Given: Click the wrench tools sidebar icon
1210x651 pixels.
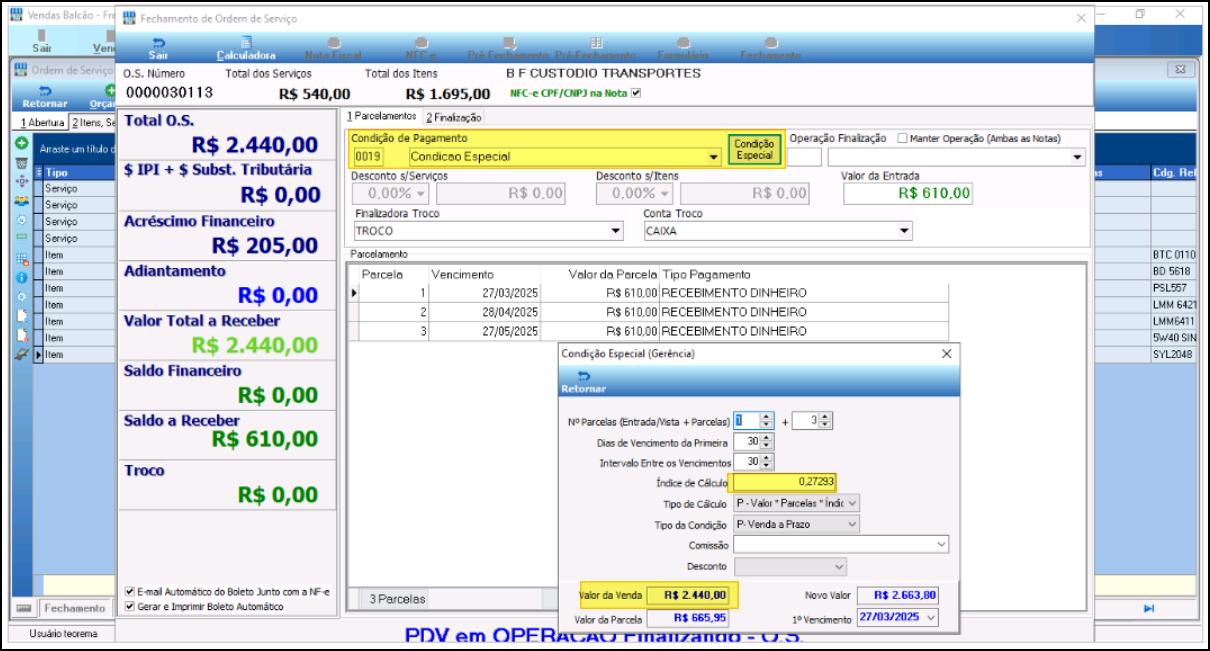Looking at the screenshot, I should [21, 354].
